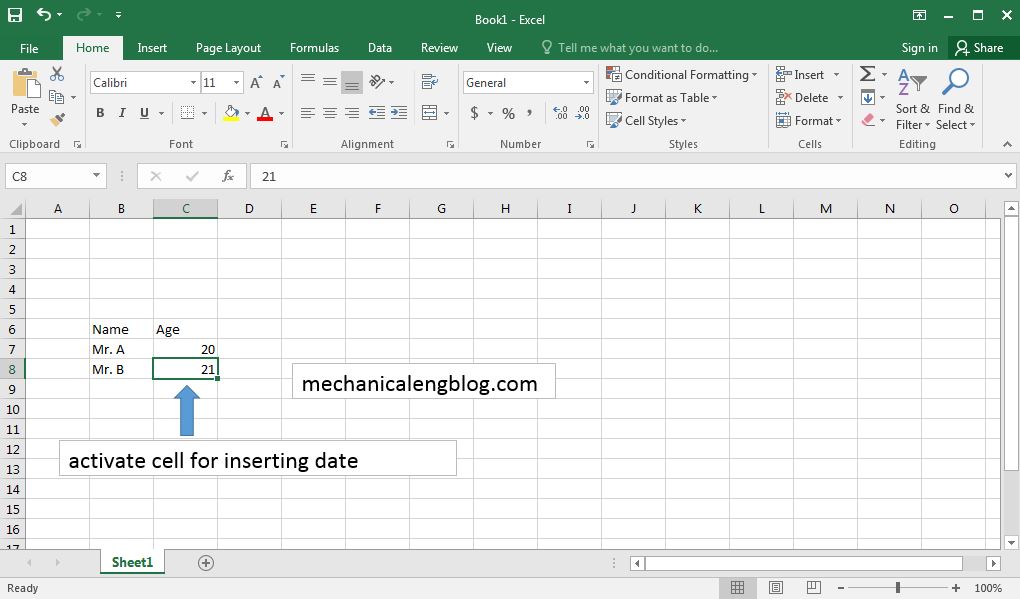Click the Merge & Center icon

point(430,113)
